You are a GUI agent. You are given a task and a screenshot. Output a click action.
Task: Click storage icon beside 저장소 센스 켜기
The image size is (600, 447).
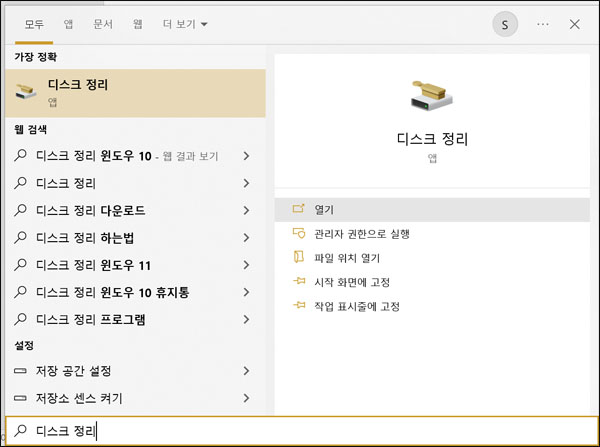tap(20, 398)
